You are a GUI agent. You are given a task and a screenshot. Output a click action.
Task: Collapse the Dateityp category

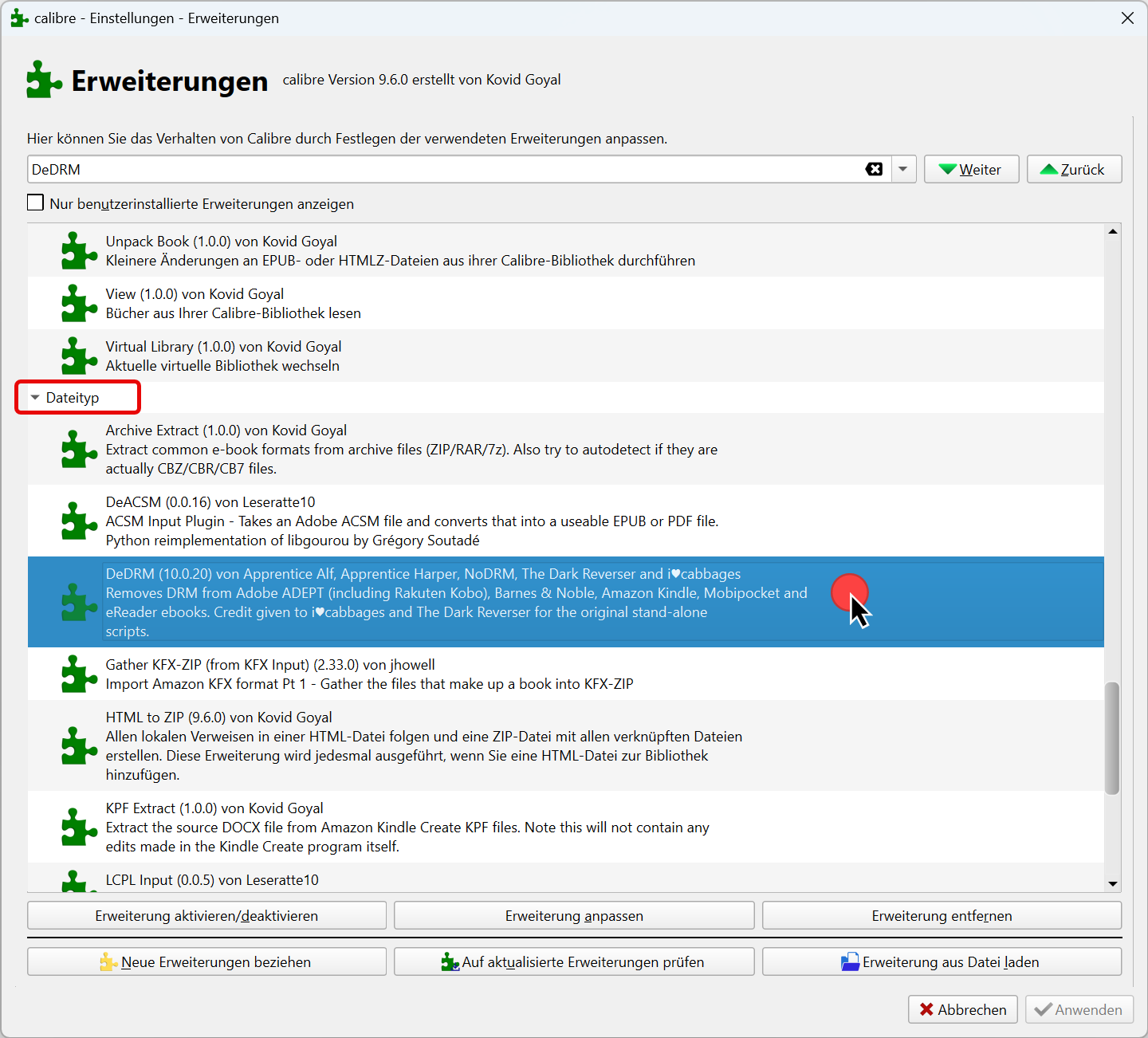pos(35,397)
